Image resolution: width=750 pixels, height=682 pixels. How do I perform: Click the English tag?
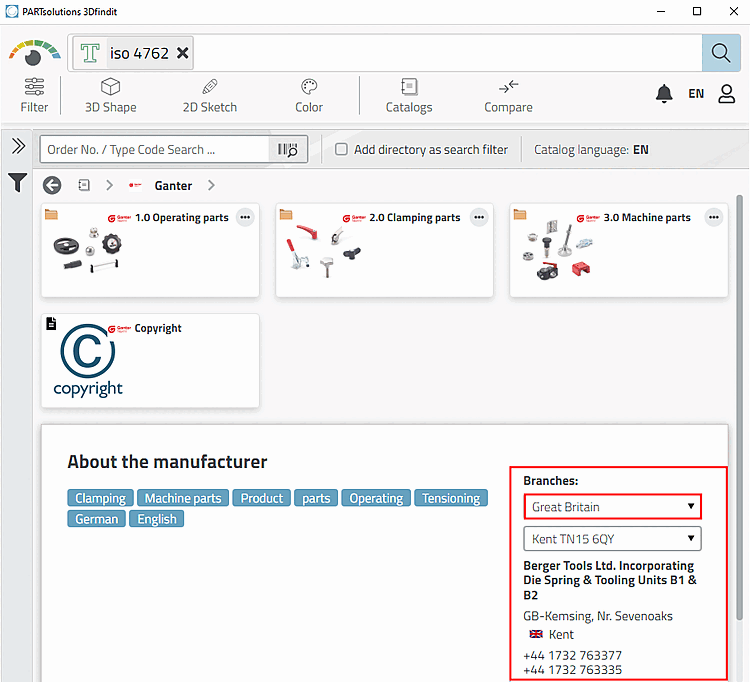pyautogui.click(x=157, y=519)
